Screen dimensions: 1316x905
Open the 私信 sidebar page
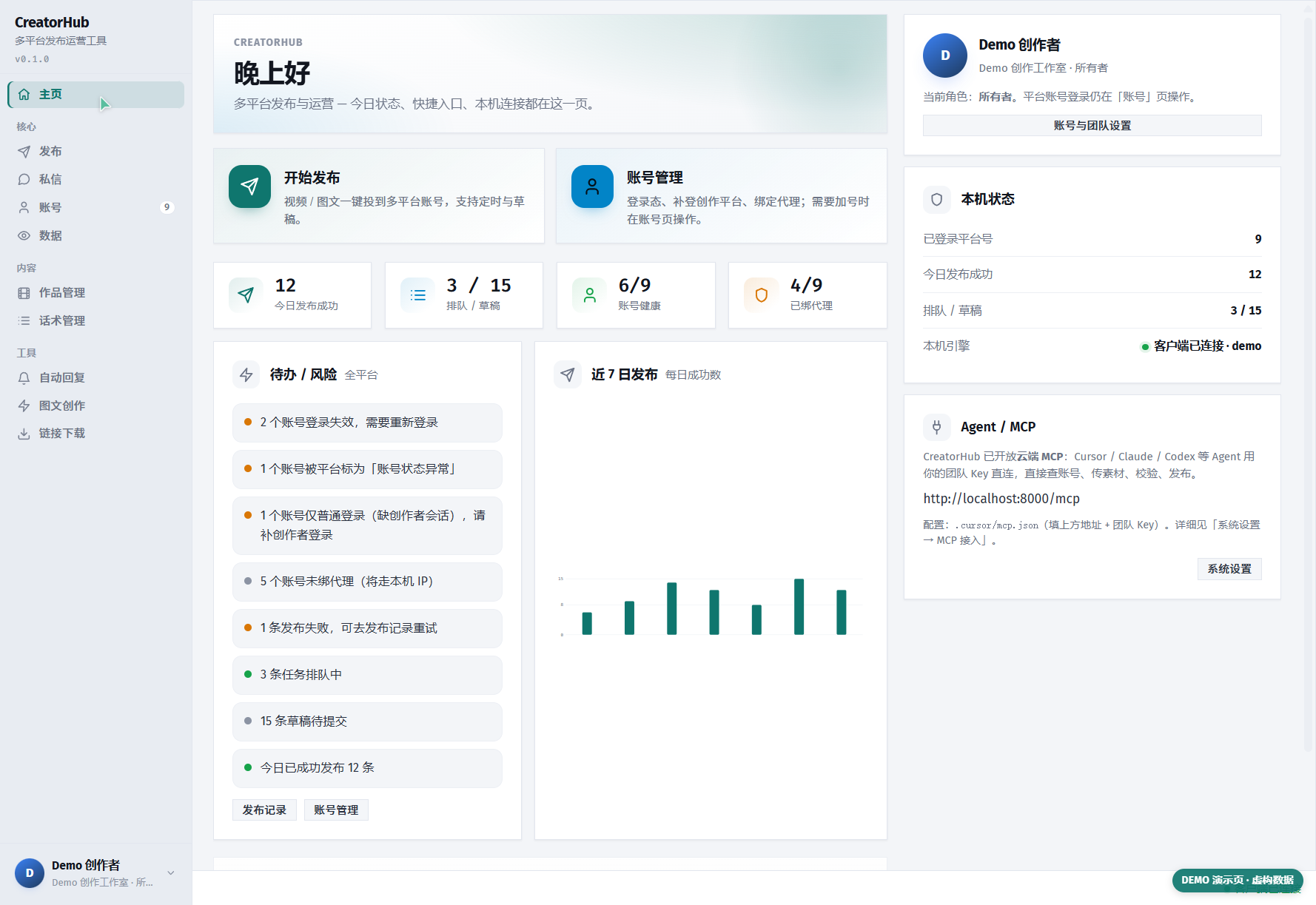pyautogui.click(x=96, y=180)
